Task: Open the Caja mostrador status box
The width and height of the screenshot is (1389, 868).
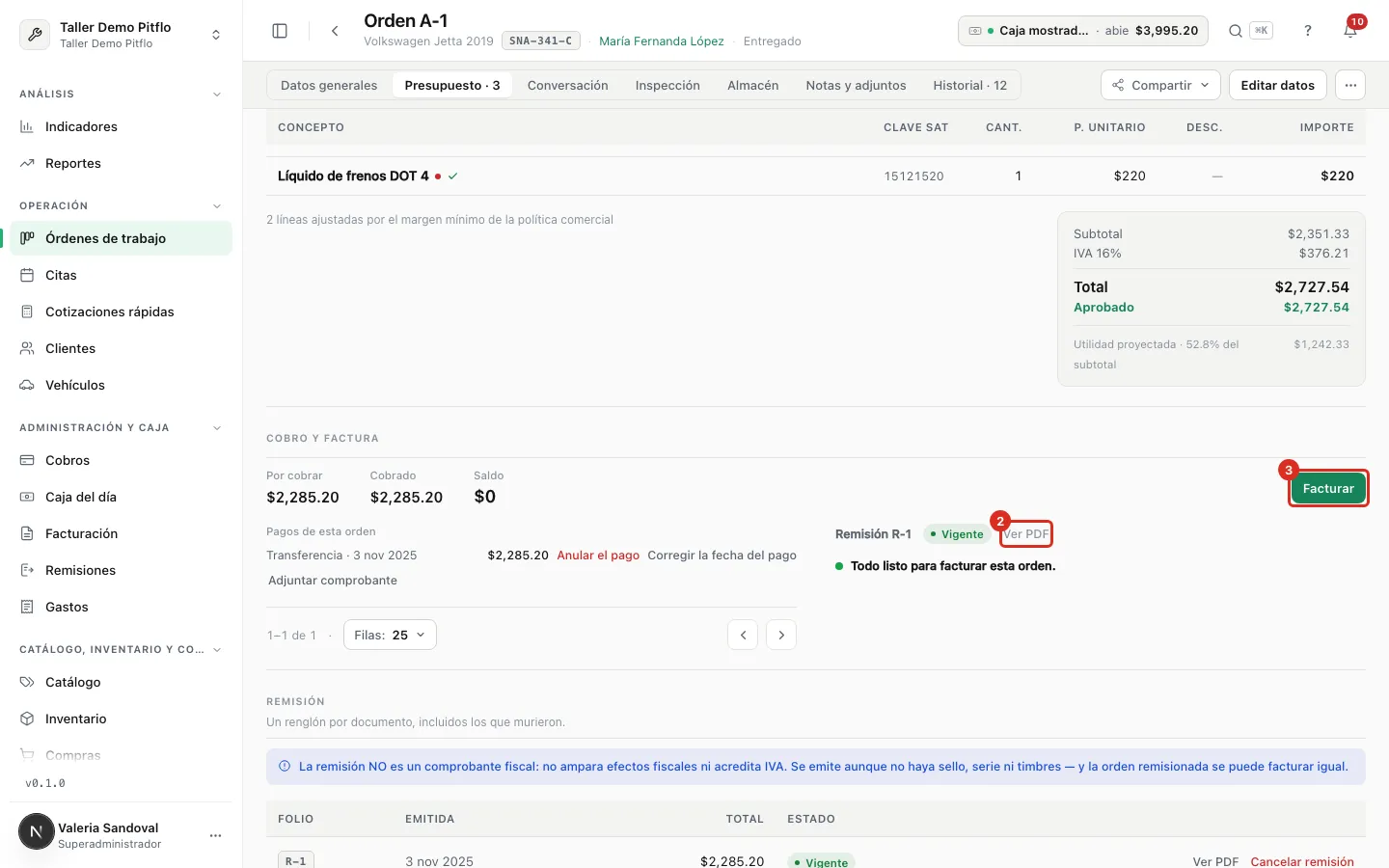Action: click(1083, 31)
